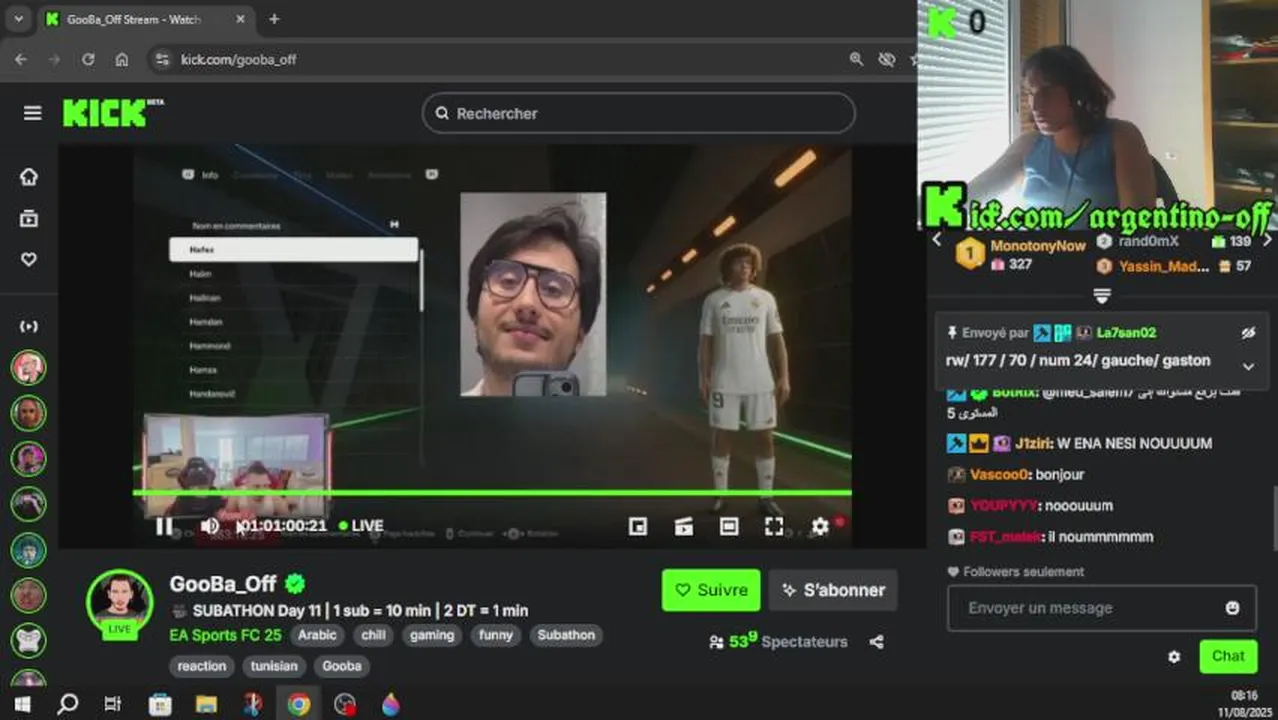Click Vascoo0 username in chat
The width and height of the screenshot is (1278, 720).
(x=999, y=474)
